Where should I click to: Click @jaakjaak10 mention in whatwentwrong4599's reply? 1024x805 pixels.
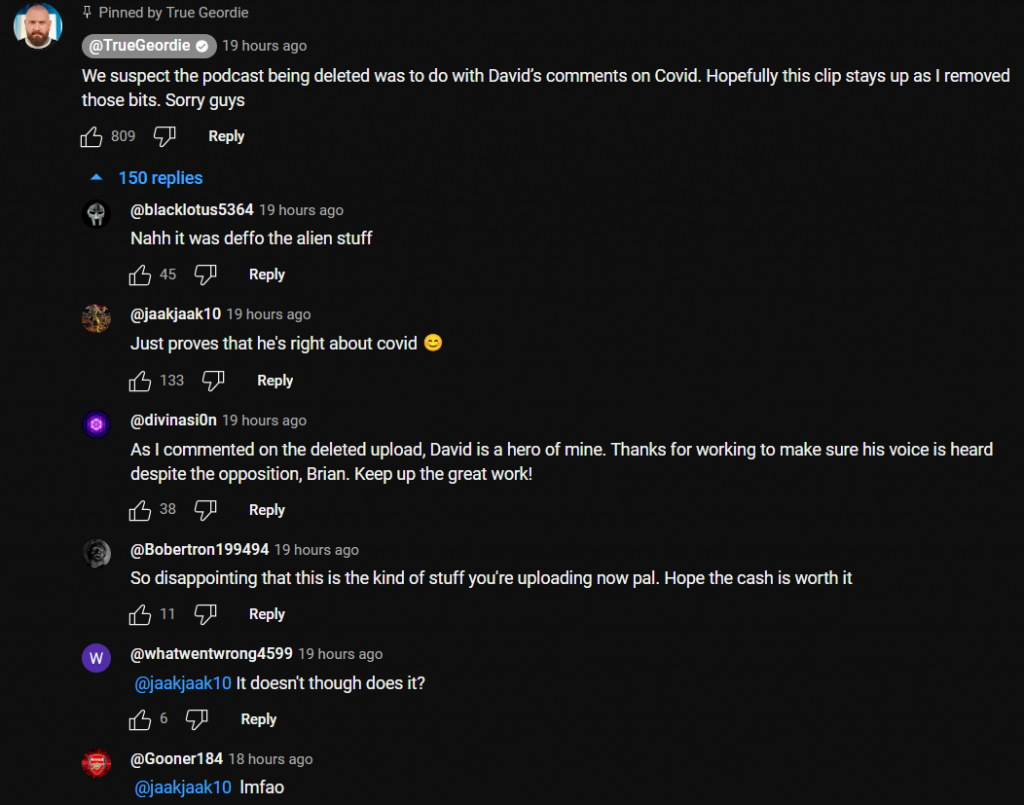pyautogui.click(x=183, y=683)
